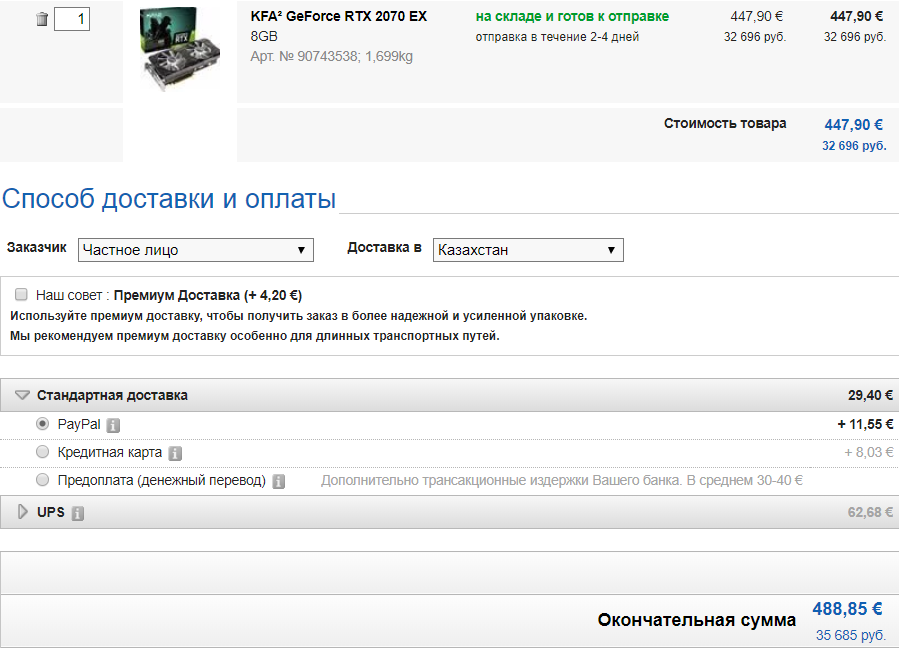Click the quantity field showing 1
The image size is (899, 648).
(x=72, y=19)
